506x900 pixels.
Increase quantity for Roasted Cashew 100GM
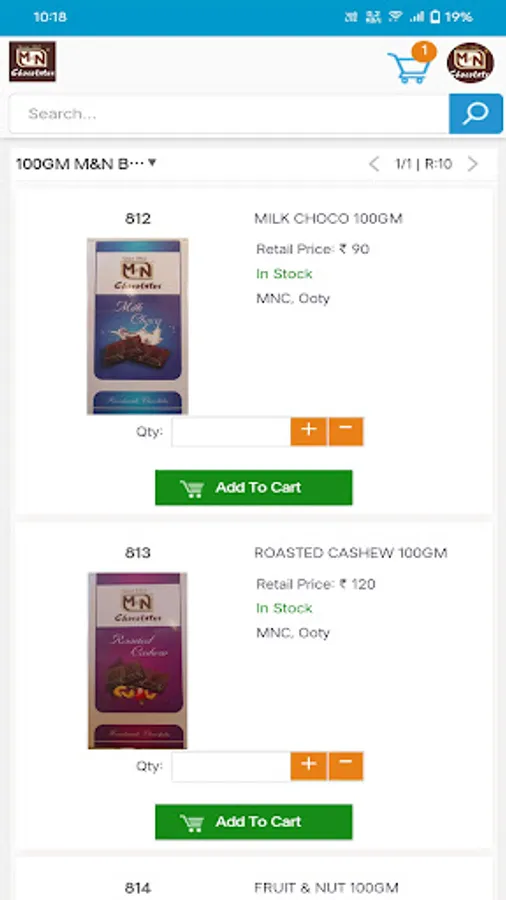[x=309, y=766]
